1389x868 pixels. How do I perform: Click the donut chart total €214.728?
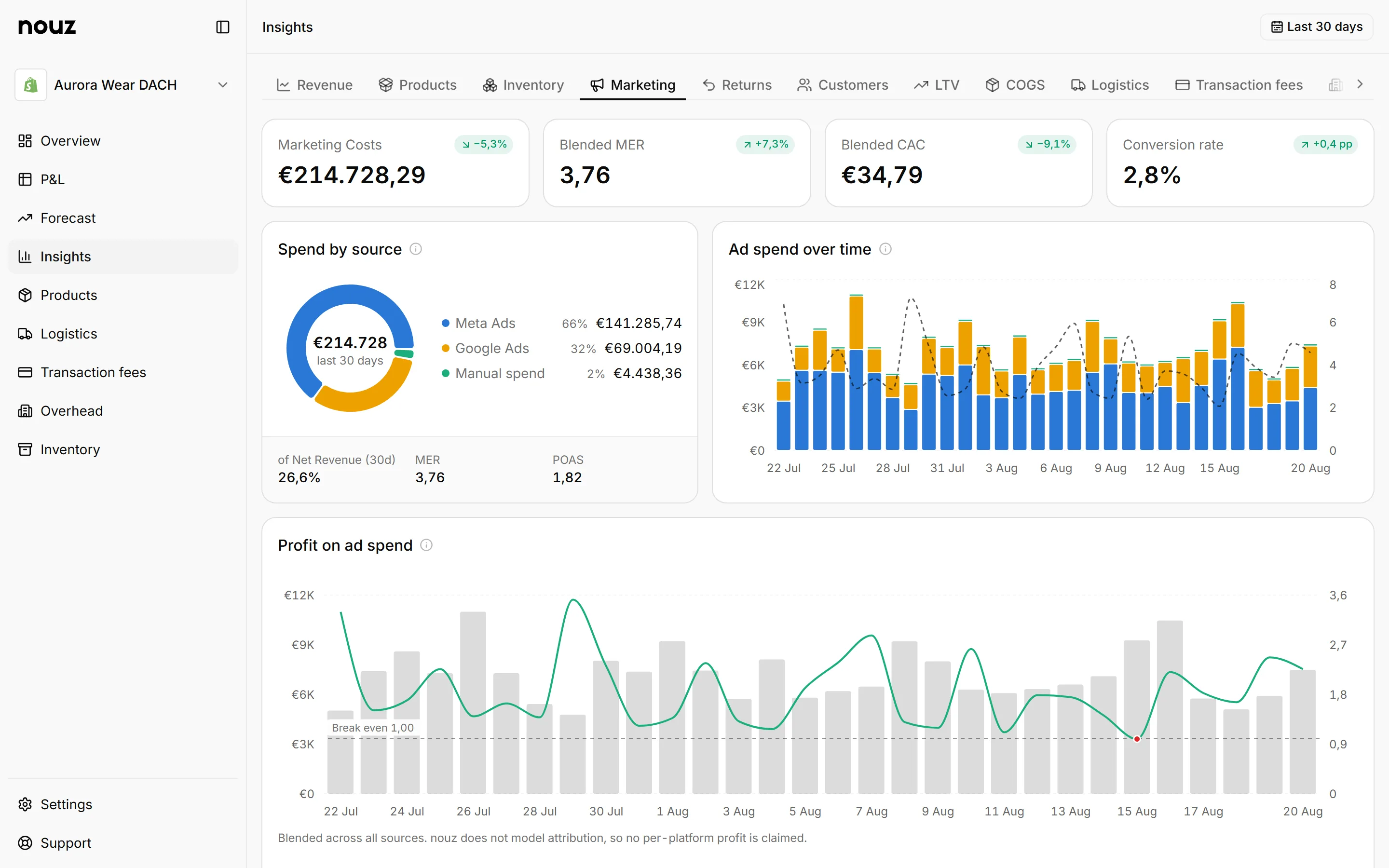(x=350, y=343)
